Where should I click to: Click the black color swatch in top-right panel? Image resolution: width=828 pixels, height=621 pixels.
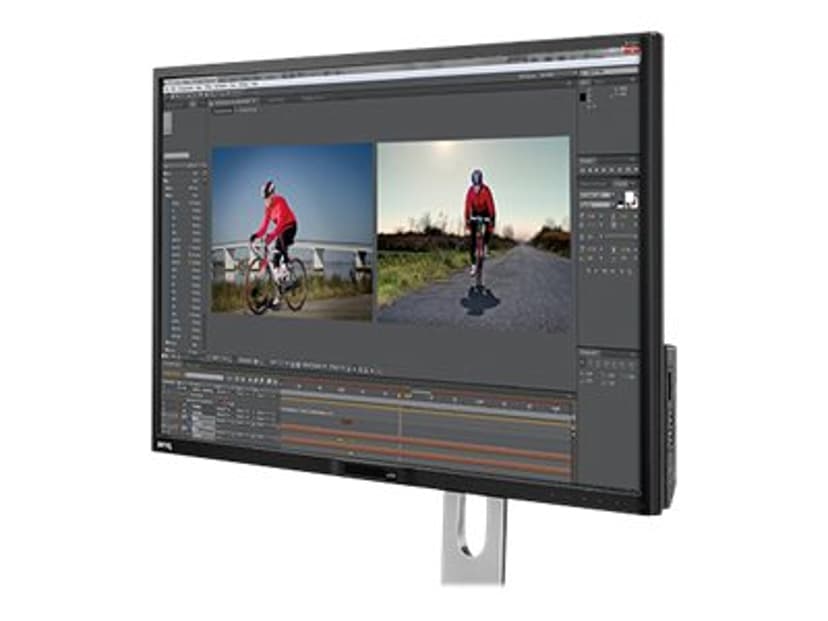pos(583,97)
